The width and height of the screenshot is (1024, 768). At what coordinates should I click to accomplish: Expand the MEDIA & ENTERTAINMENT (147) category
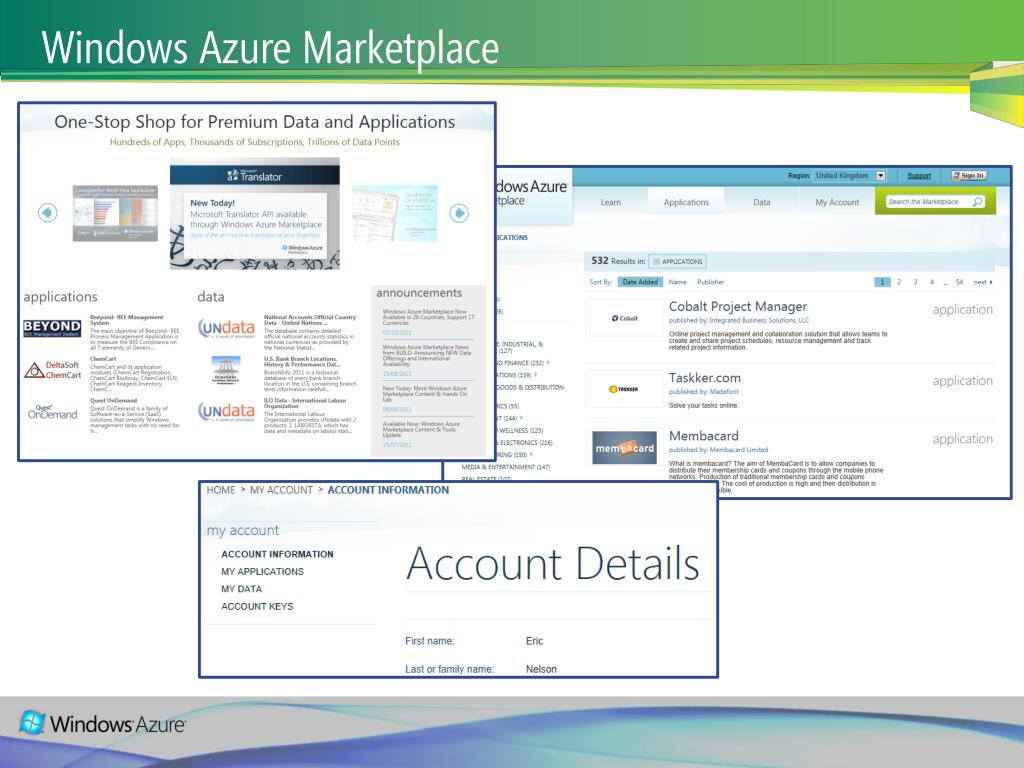pyautogui.click(x=505, y=467)
